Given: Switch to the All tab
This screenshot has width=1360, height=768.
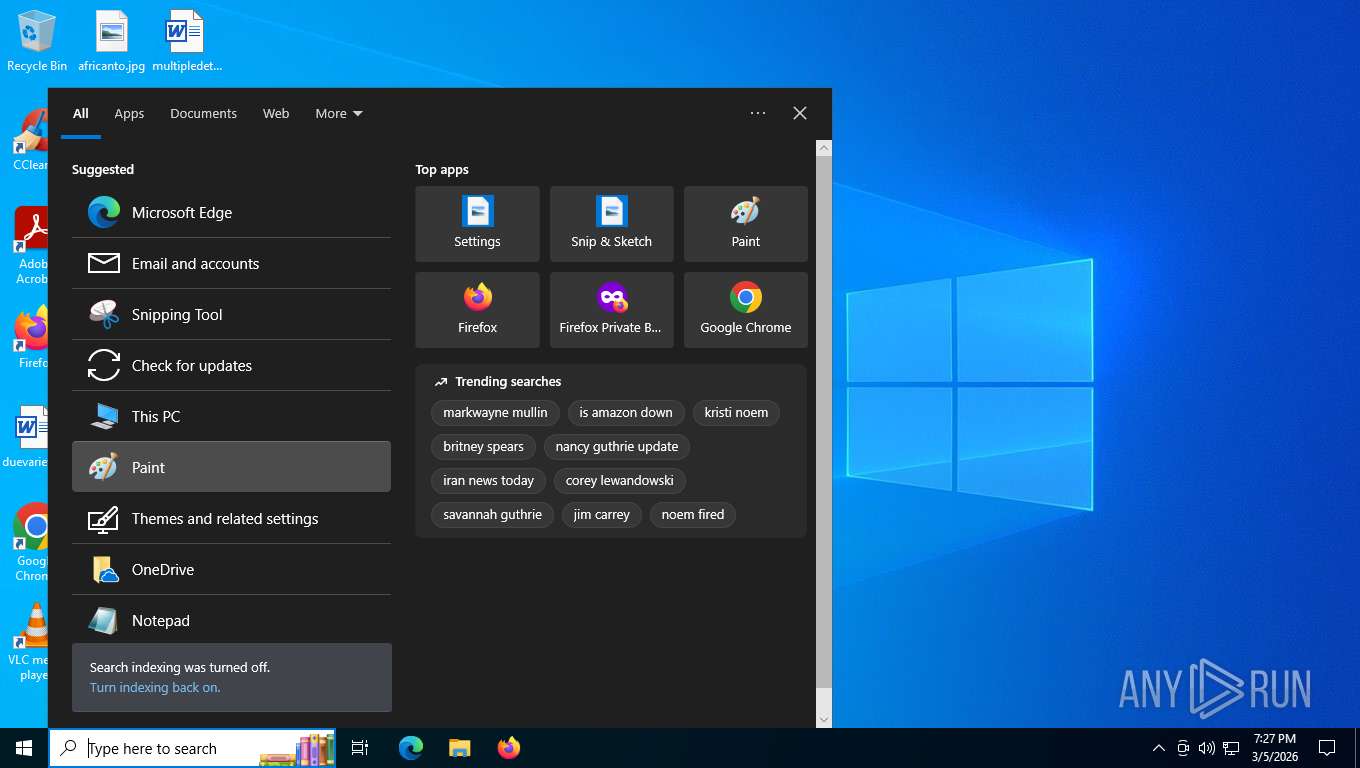Looking at the screenshot, I should [81, 113].
